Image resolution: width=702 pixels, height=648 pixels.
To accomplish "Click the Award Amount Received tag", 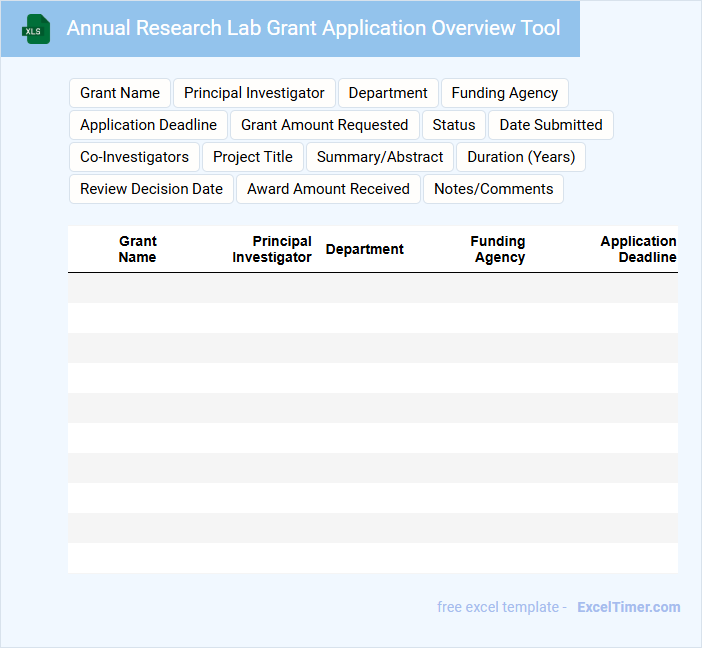I will tap(328, 189).
